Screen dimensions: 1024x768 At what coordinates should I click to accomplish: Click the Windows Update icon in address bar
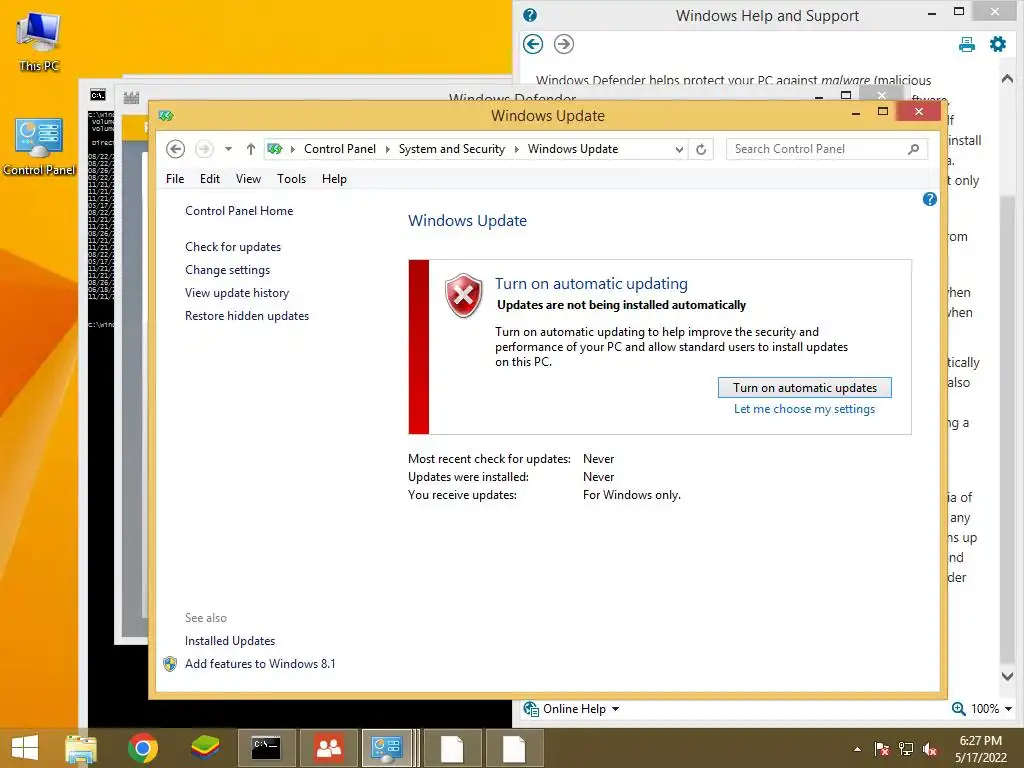coord(275,149)
